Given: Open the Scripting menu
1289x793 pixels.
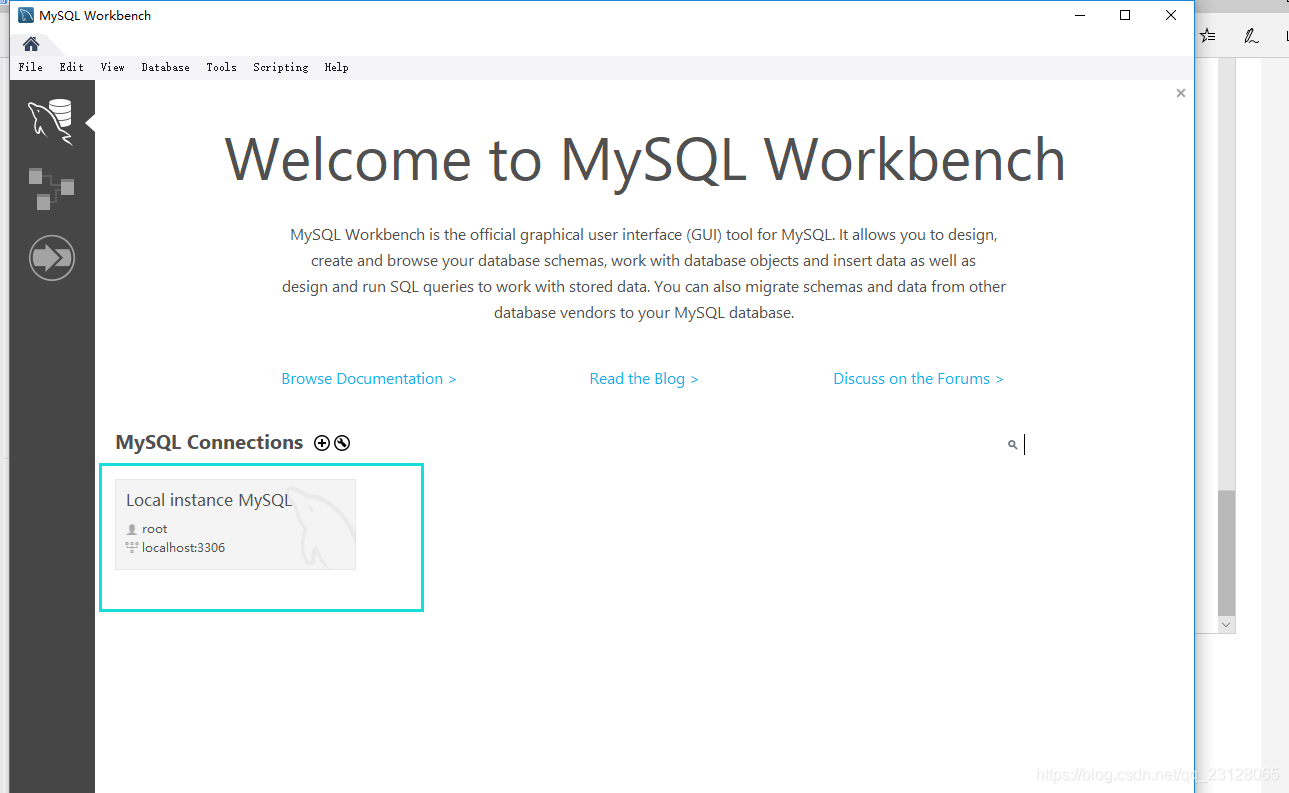Looking at the screenshot, I should (x=280, y=67).
